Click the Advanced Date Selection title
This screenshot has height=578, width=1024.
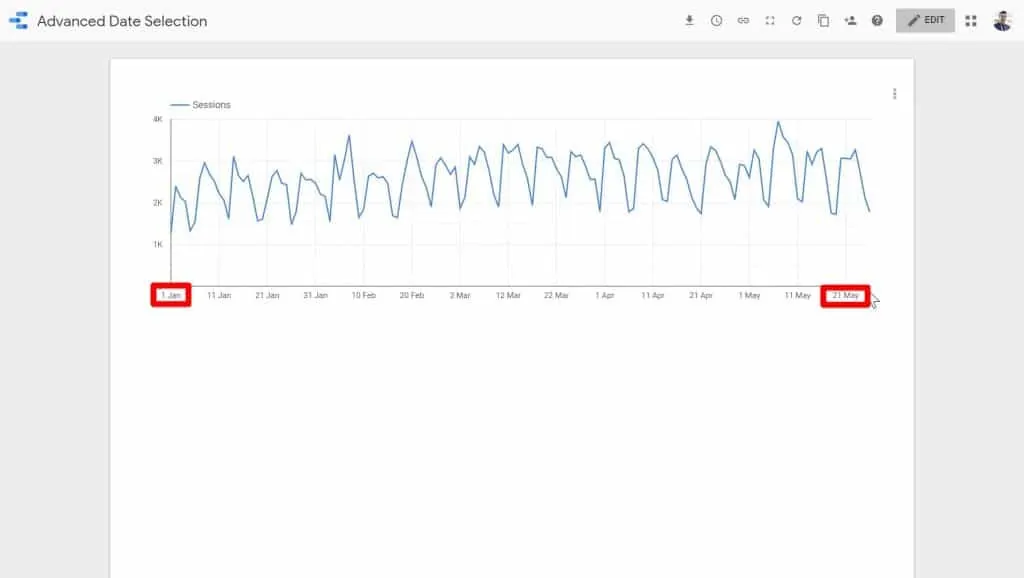coord(120,20)
